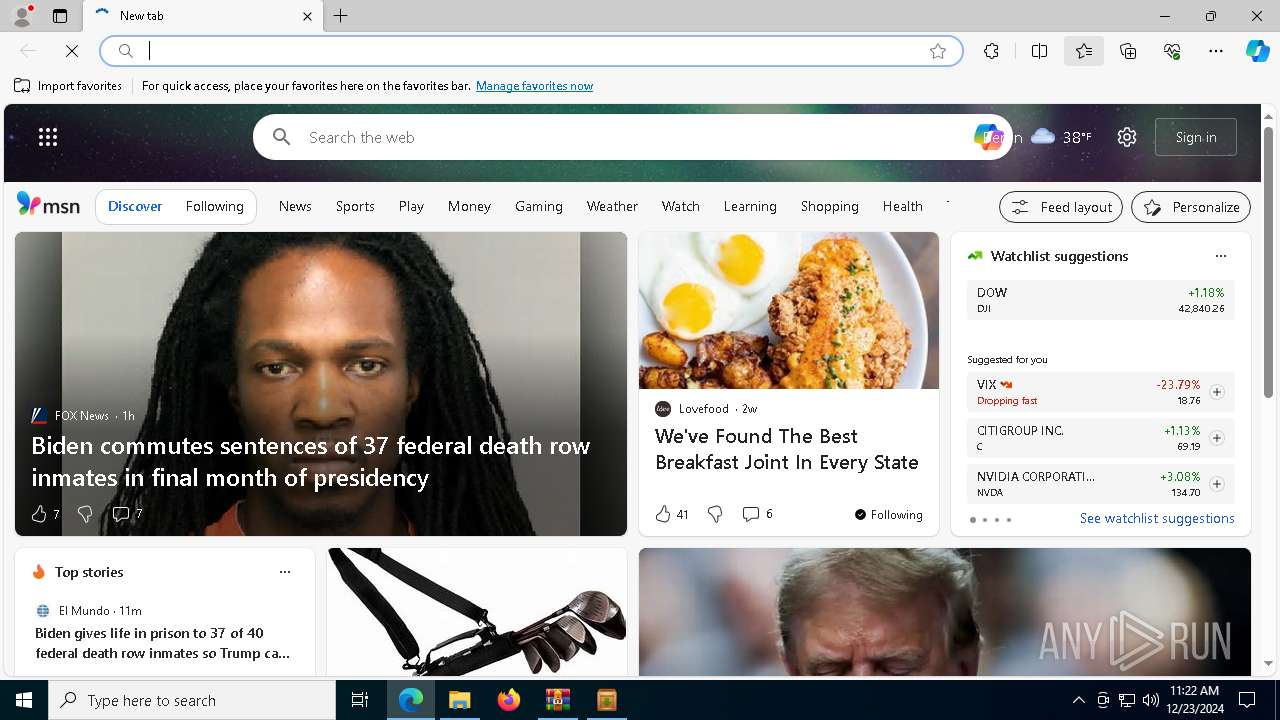Open the Watch category
The width and height of the screenshot is (1280, 720).
tap(680, 206)
